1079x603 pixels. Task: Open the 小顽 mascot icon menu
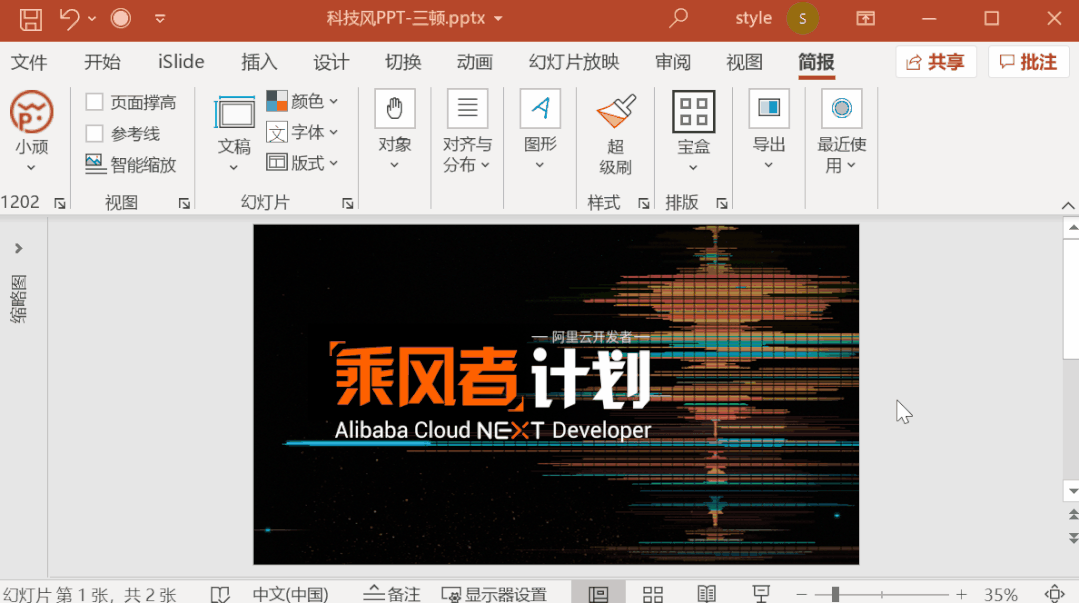(x=32, y=131)
